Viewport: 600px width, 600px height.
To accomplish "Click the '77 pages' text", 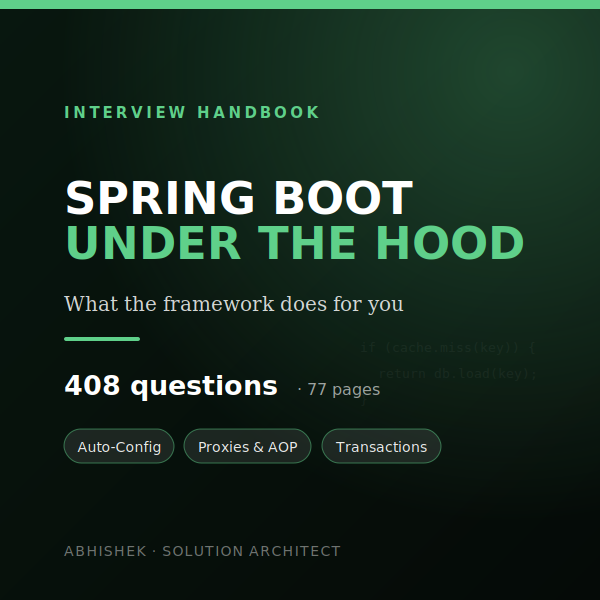I will pos(344,390).
